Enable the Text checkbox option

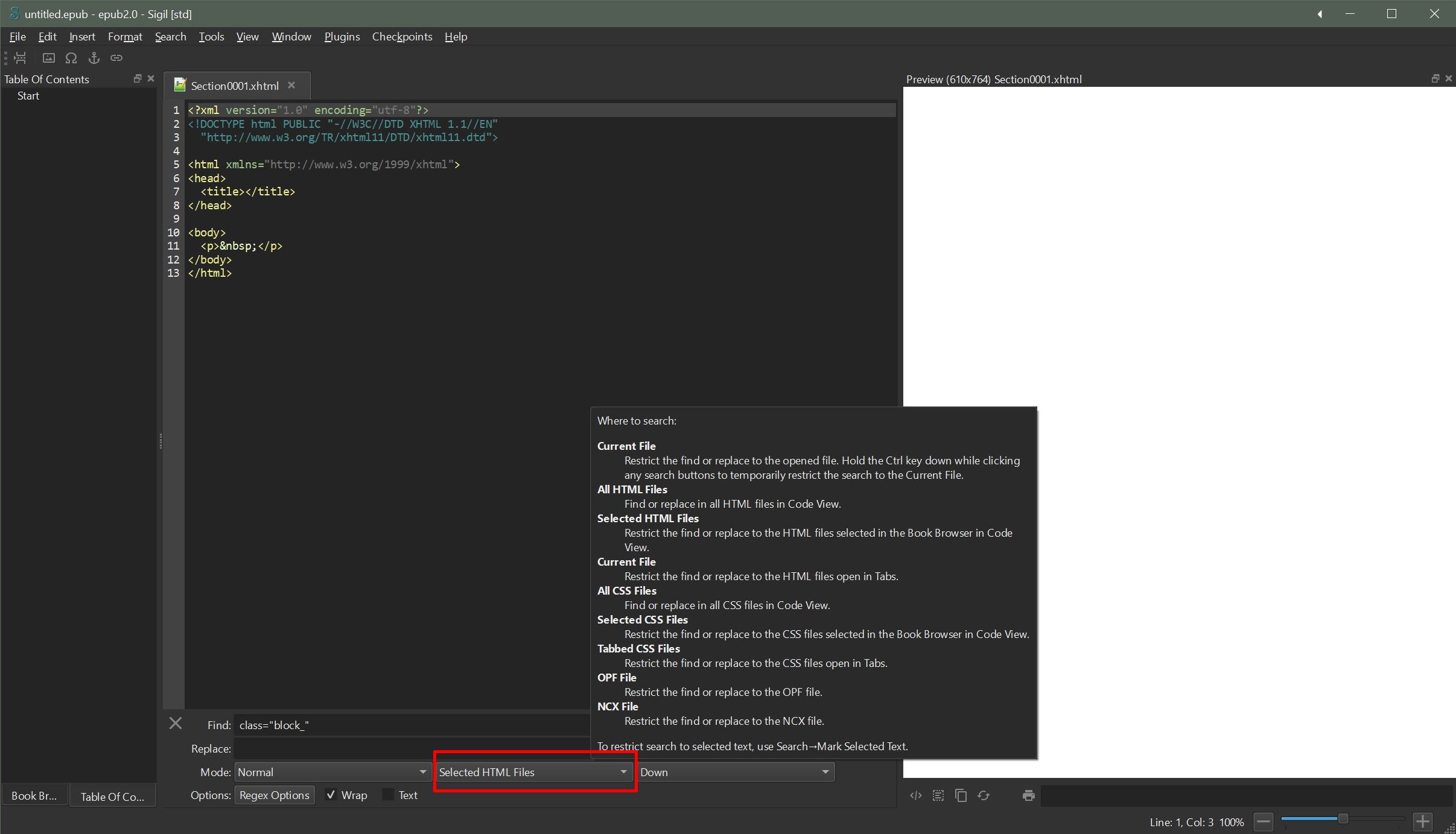click(389, 795)
